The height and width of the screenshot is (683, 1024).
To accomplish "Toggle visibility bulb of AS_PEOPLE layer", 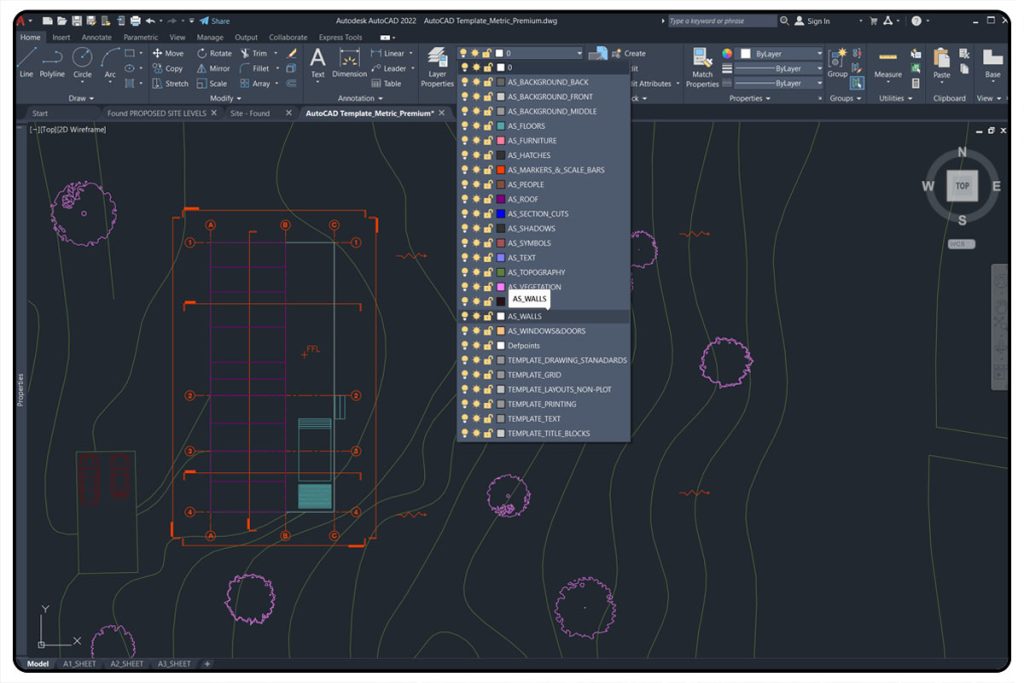I will [464, 185].
